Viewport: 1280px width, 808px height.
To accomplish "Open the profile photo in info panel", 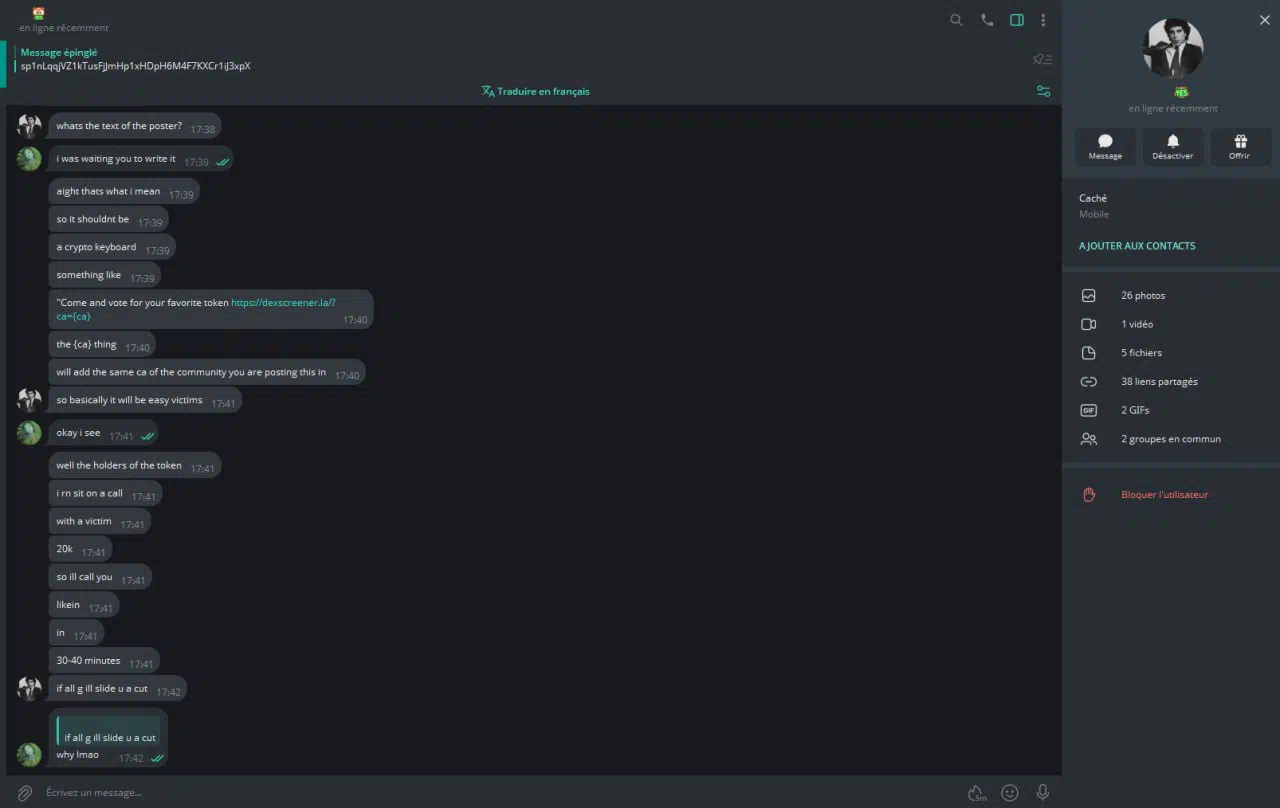I will pos(1172,48).
